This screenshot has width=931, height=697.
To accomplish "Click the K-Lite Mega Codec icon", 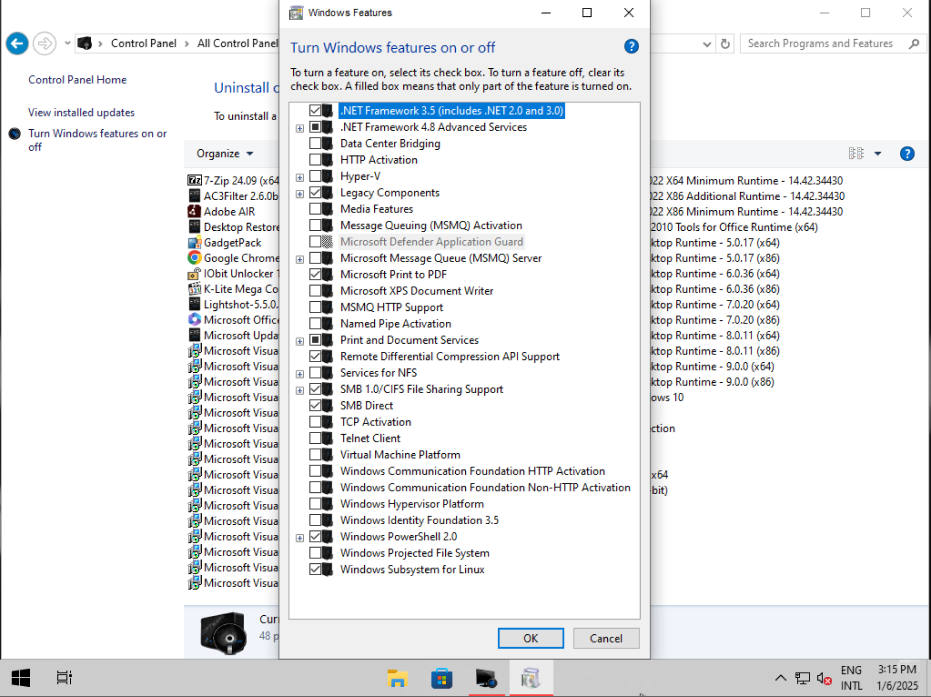I will (x=194, y=289).
